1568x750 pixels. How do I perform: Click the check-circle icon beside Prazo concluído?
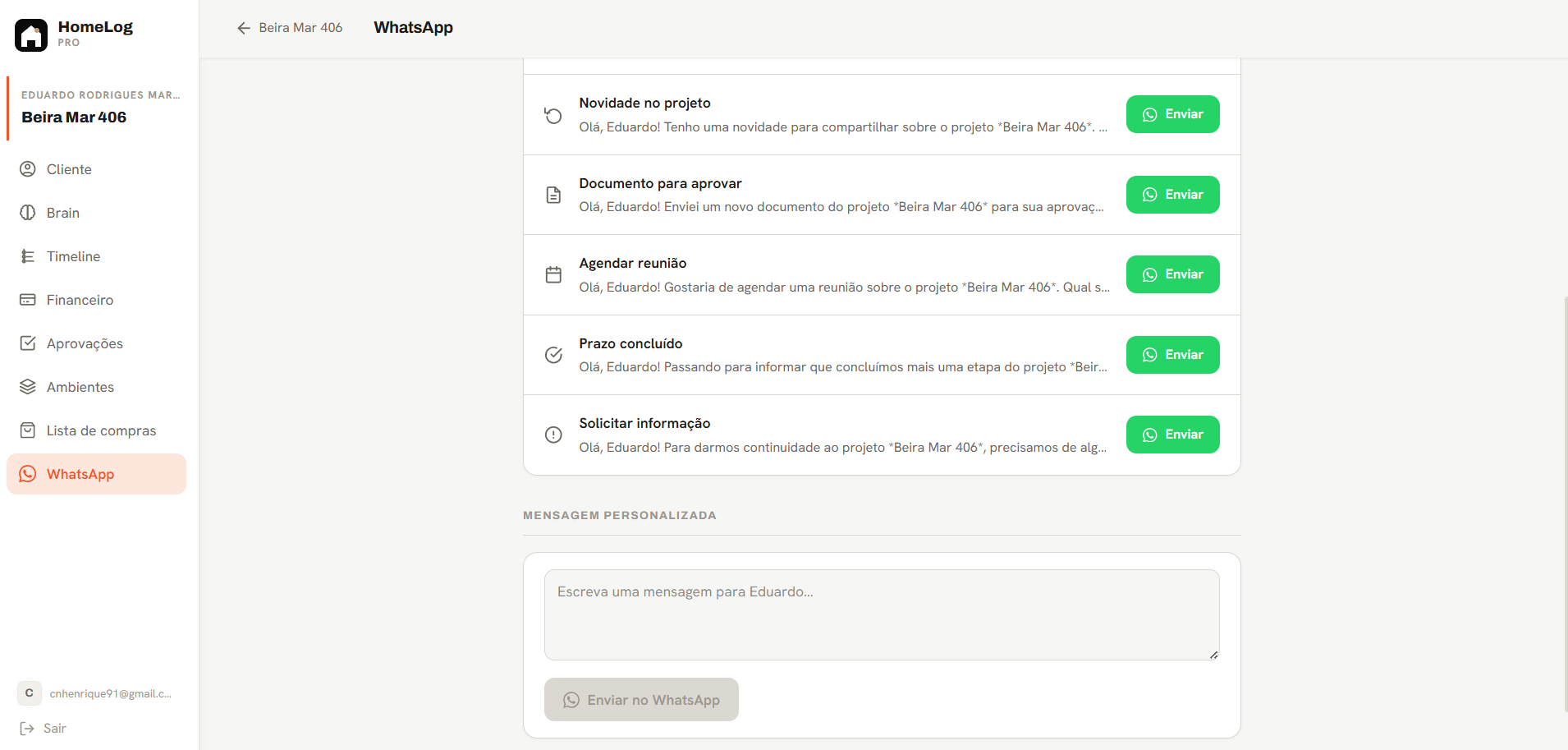tap(553, 355)
